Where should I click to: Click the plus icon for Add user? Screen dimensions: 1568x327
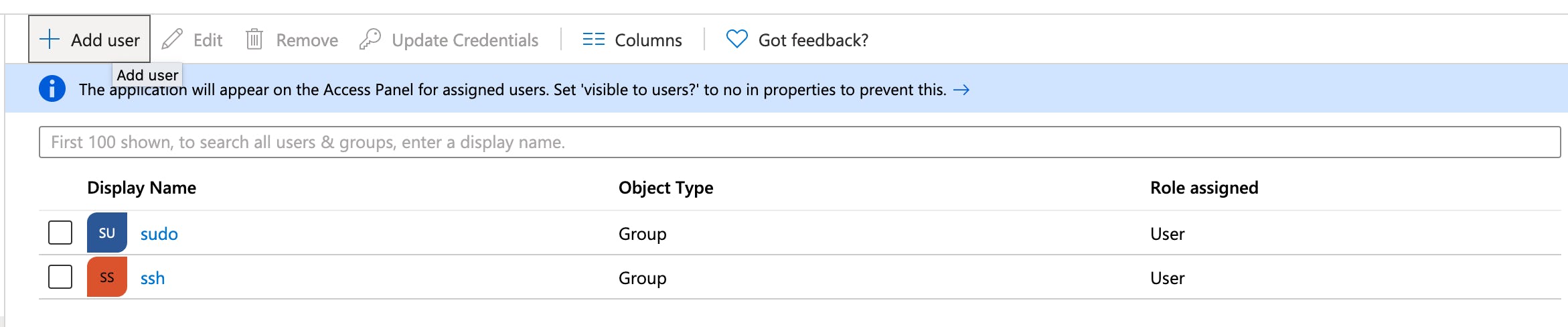50,40
